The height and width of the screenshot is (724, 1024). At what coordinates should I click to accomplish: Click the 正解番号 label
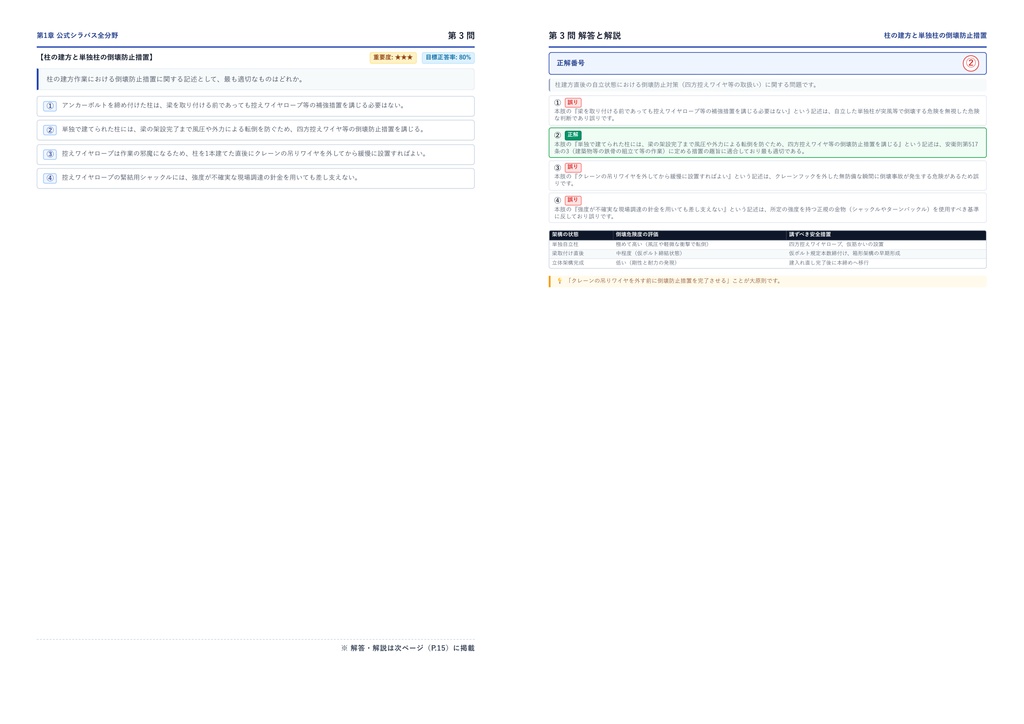pyautogui.click(x=571, y=63)
